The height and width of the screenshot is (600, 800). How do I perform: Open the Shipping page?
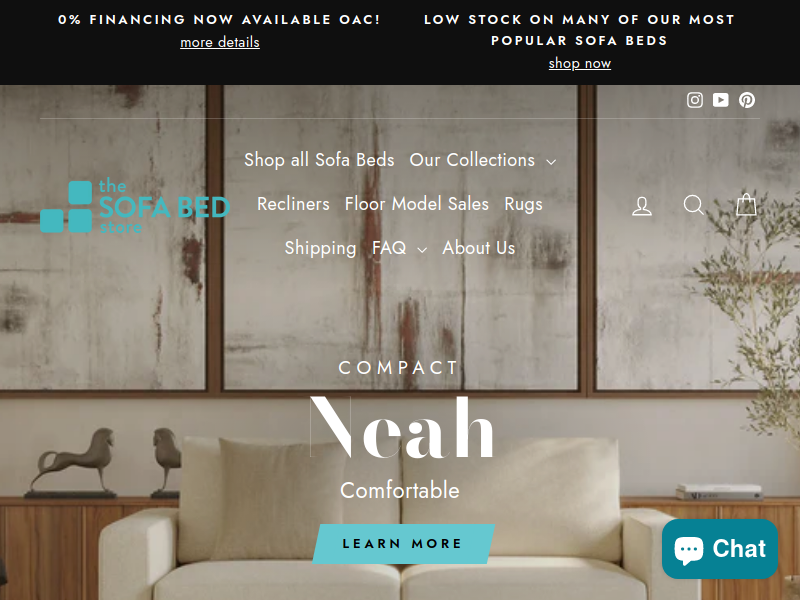point(320,248)
